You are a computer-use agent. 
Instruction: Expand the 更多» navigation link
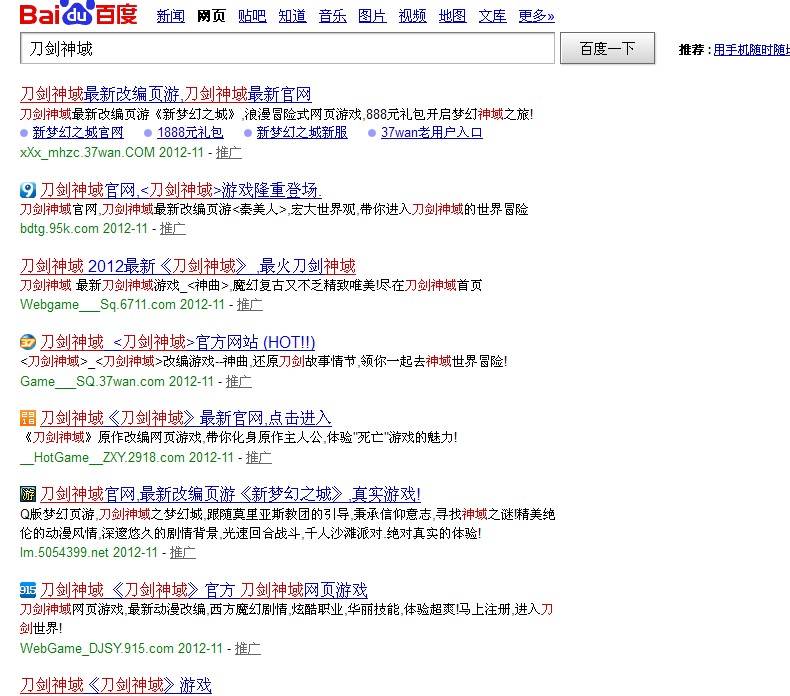pos(536,16)
